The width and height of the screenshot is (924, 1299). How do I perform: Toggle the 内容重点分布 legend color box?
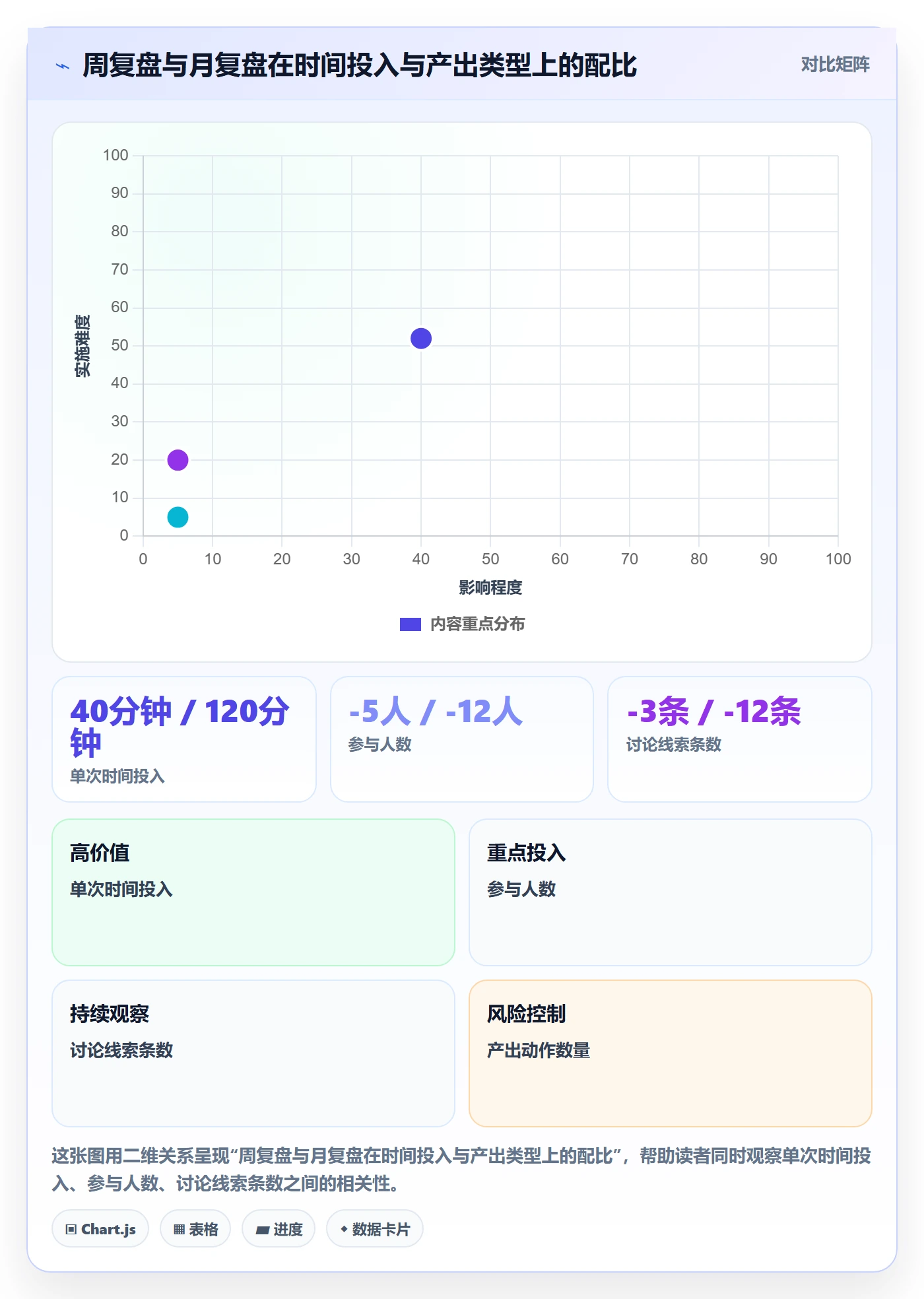tap(410, 624)
